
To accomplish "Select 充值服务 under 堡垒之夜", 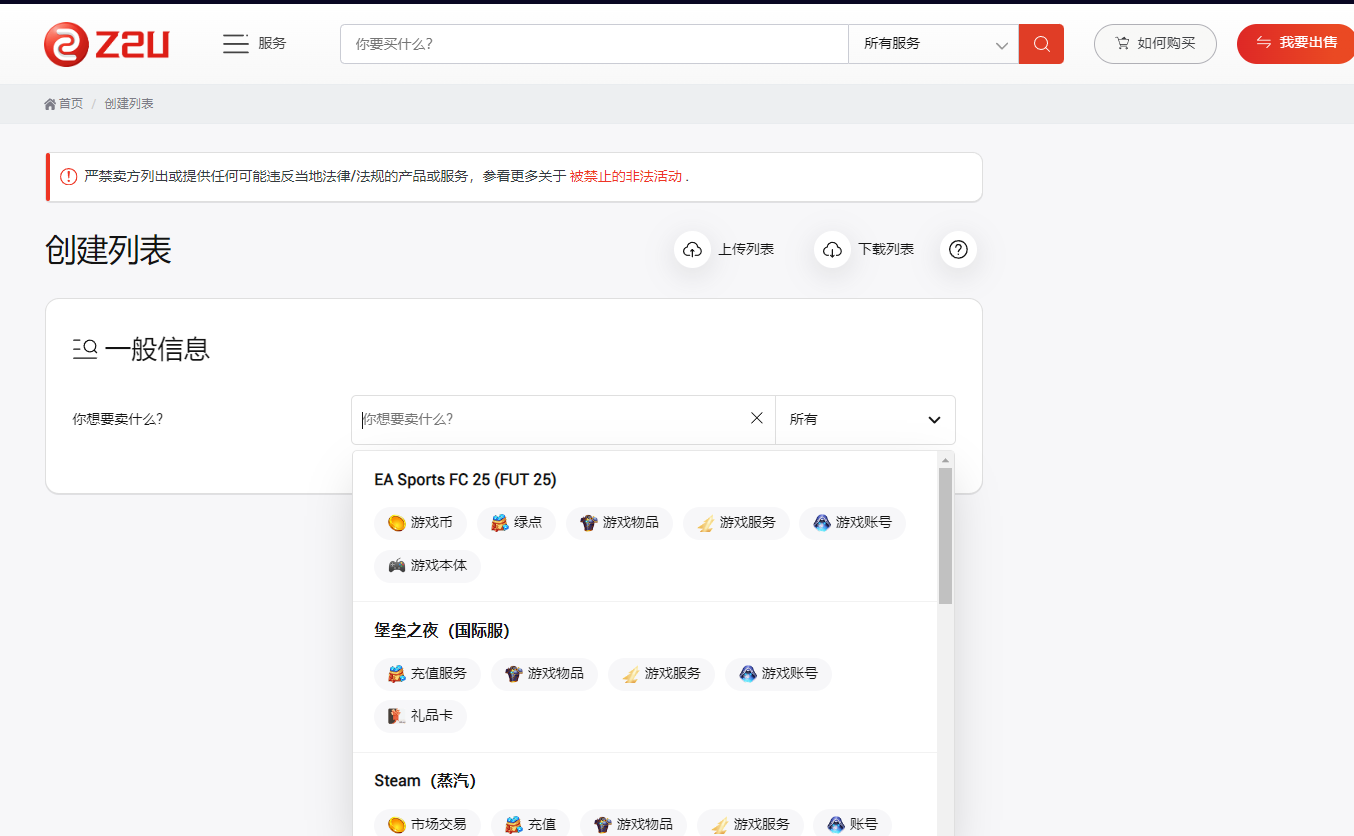I will (x=427, y=674).
